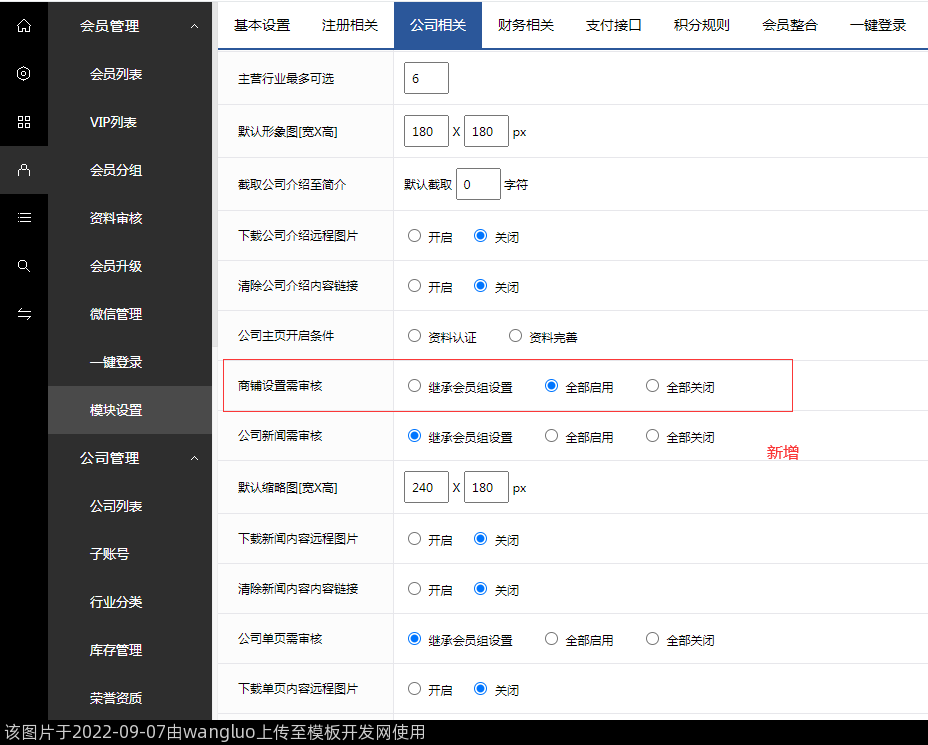Open the hexagon settings icon
Image resolution: width=928 pixels, height=745 pixels.
tap(24, 74)
